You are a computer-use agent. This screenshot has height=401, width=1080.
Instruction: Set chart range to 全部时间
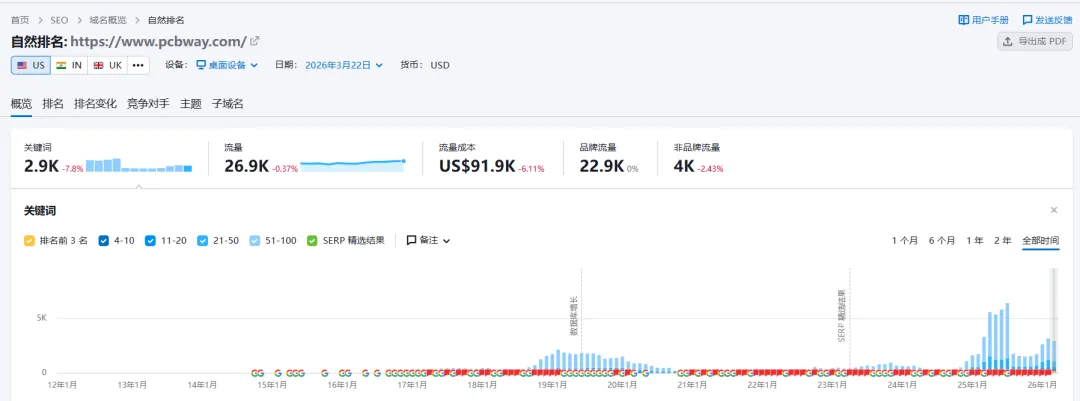point(1041,240)
